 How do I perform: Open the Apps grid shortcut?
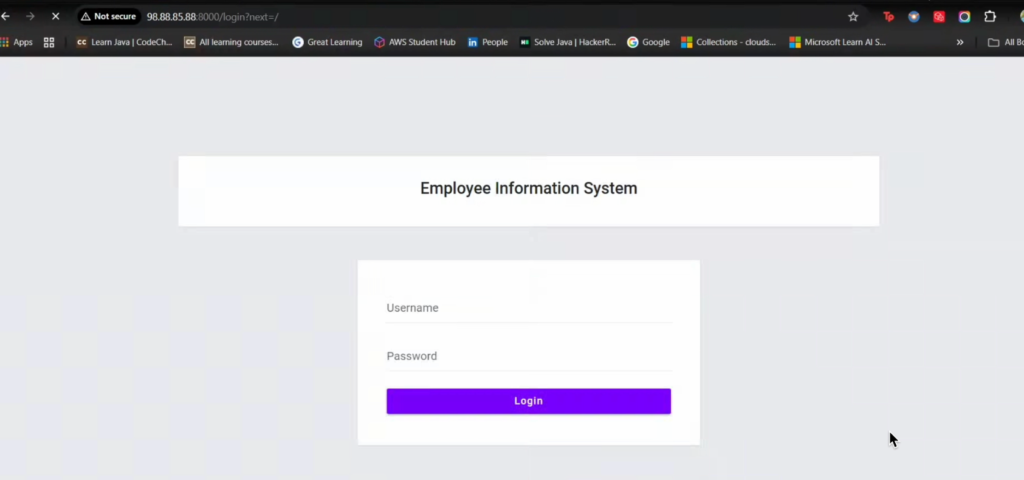click(17, 43)
